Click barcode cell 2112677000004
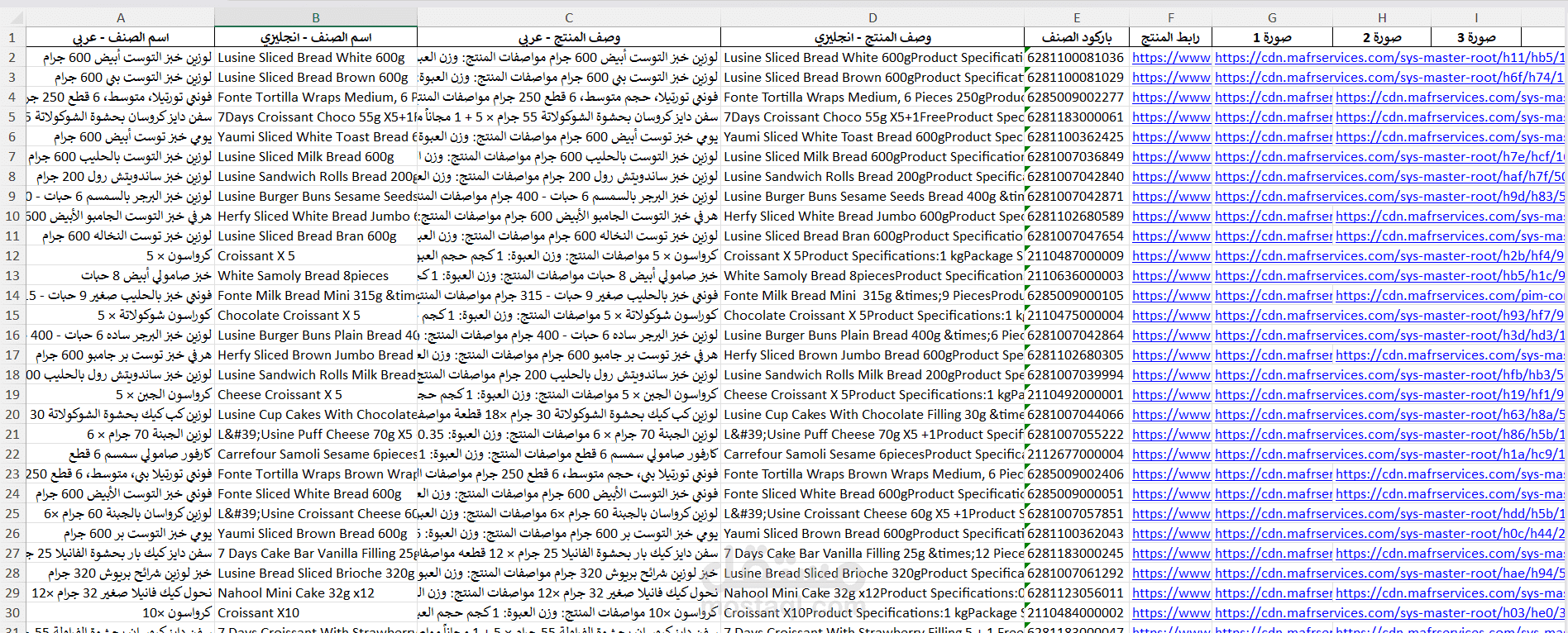 pyautogui.click(x=1077, y=454)
